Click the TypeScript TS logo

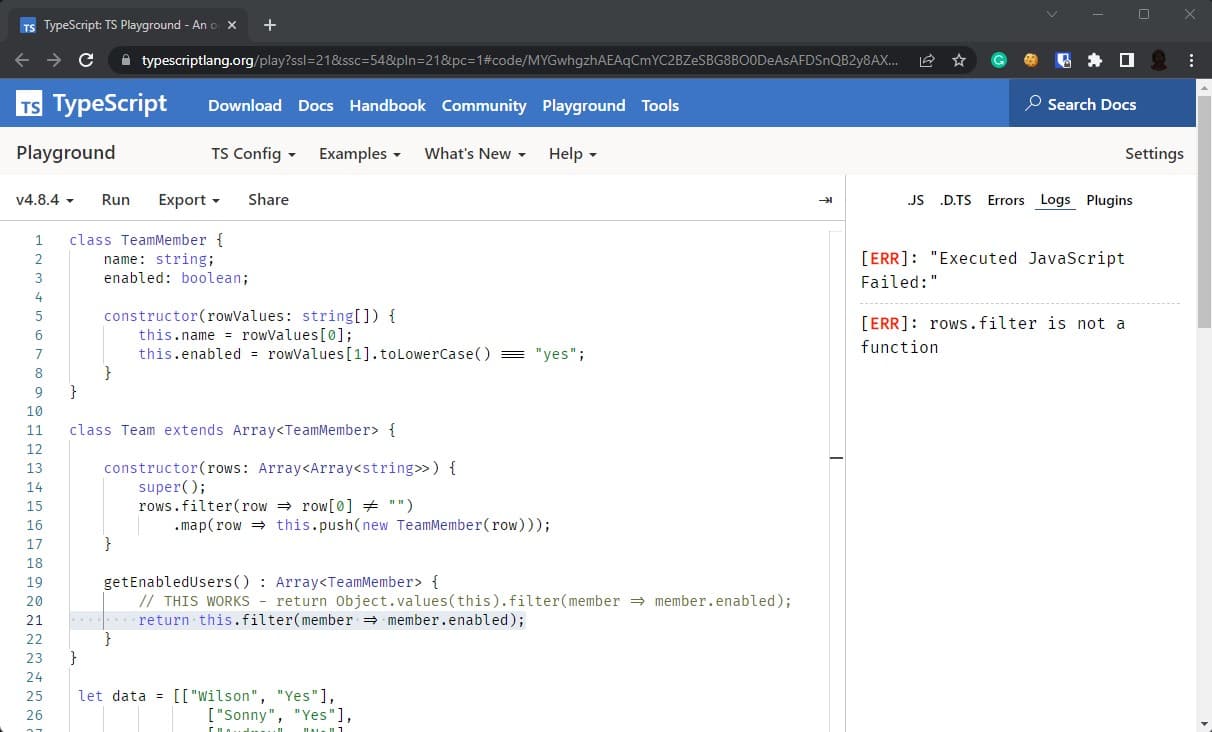[x=27, y=103]
